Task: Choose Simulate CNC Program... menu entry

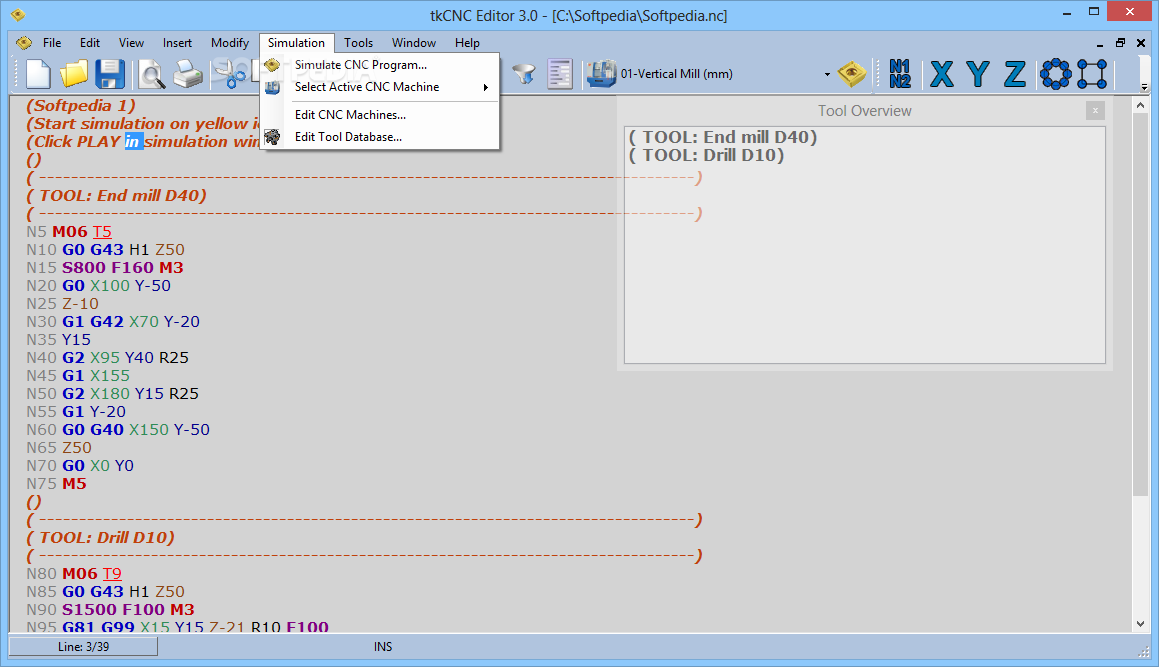Action: (x=380, y=65)
